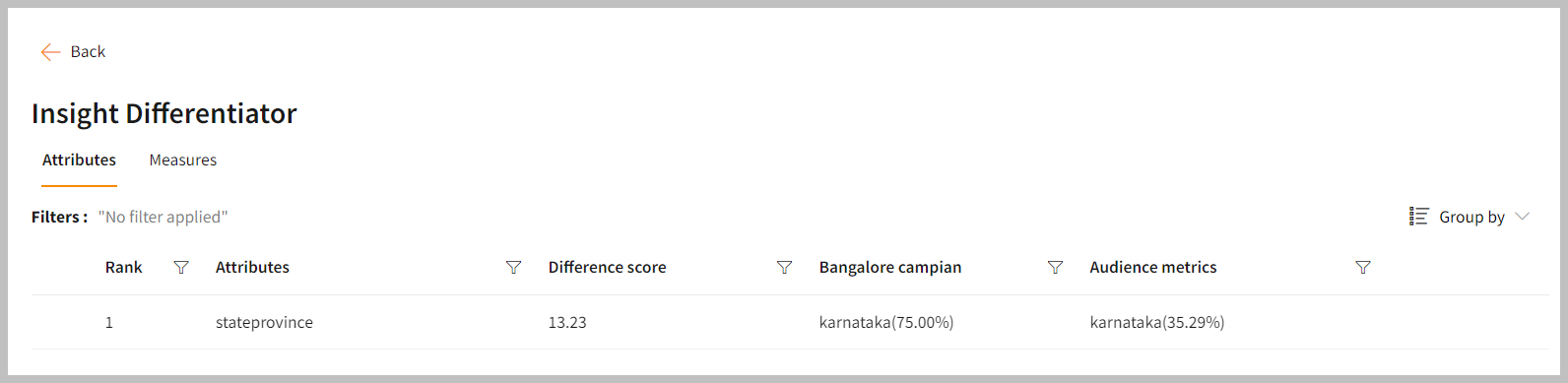Click the Bangalore campian column header
The height and width of the screenshot is (383, 1568).
coord(890,268)
